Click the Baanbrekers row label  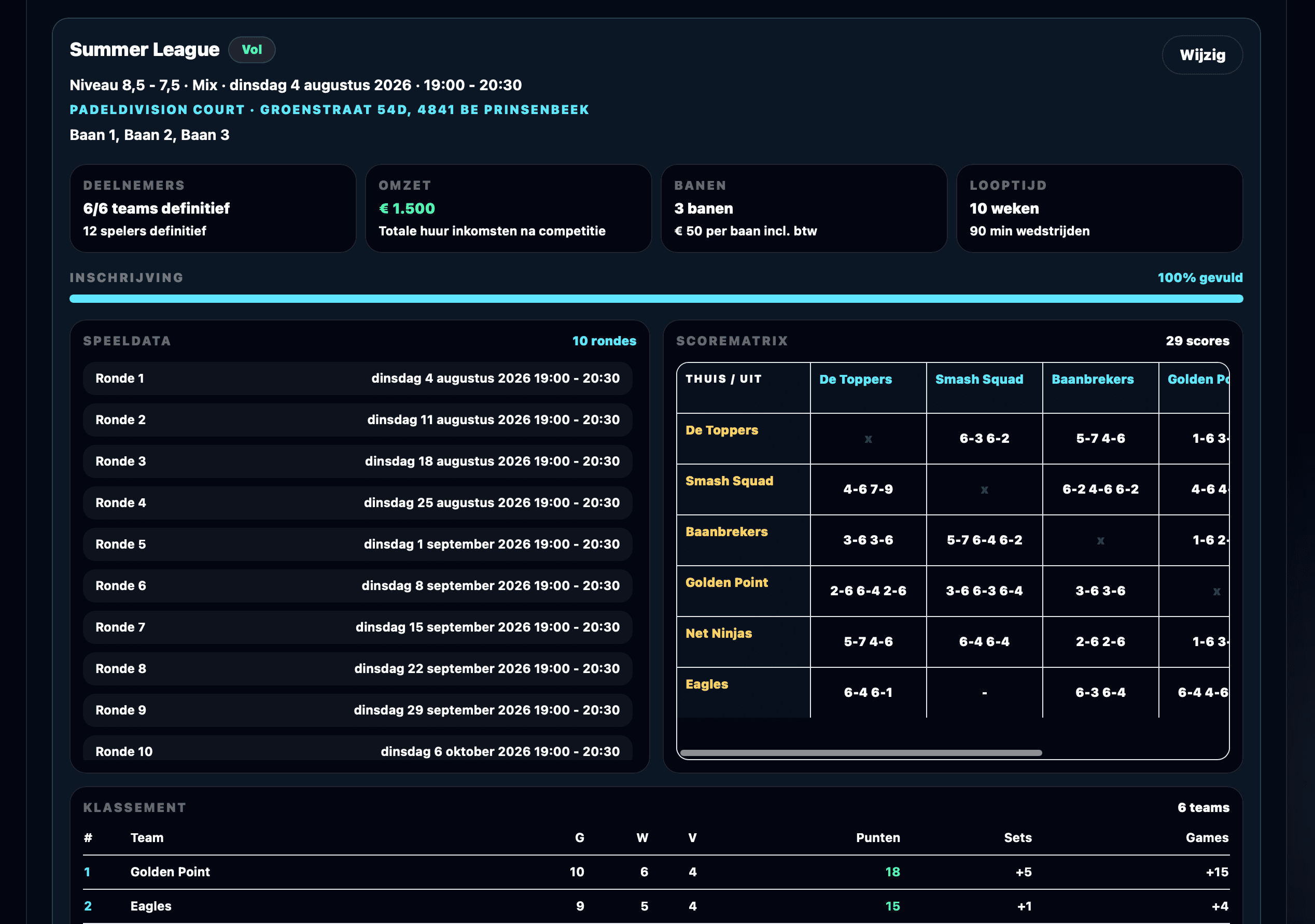[x=726, y=531]
